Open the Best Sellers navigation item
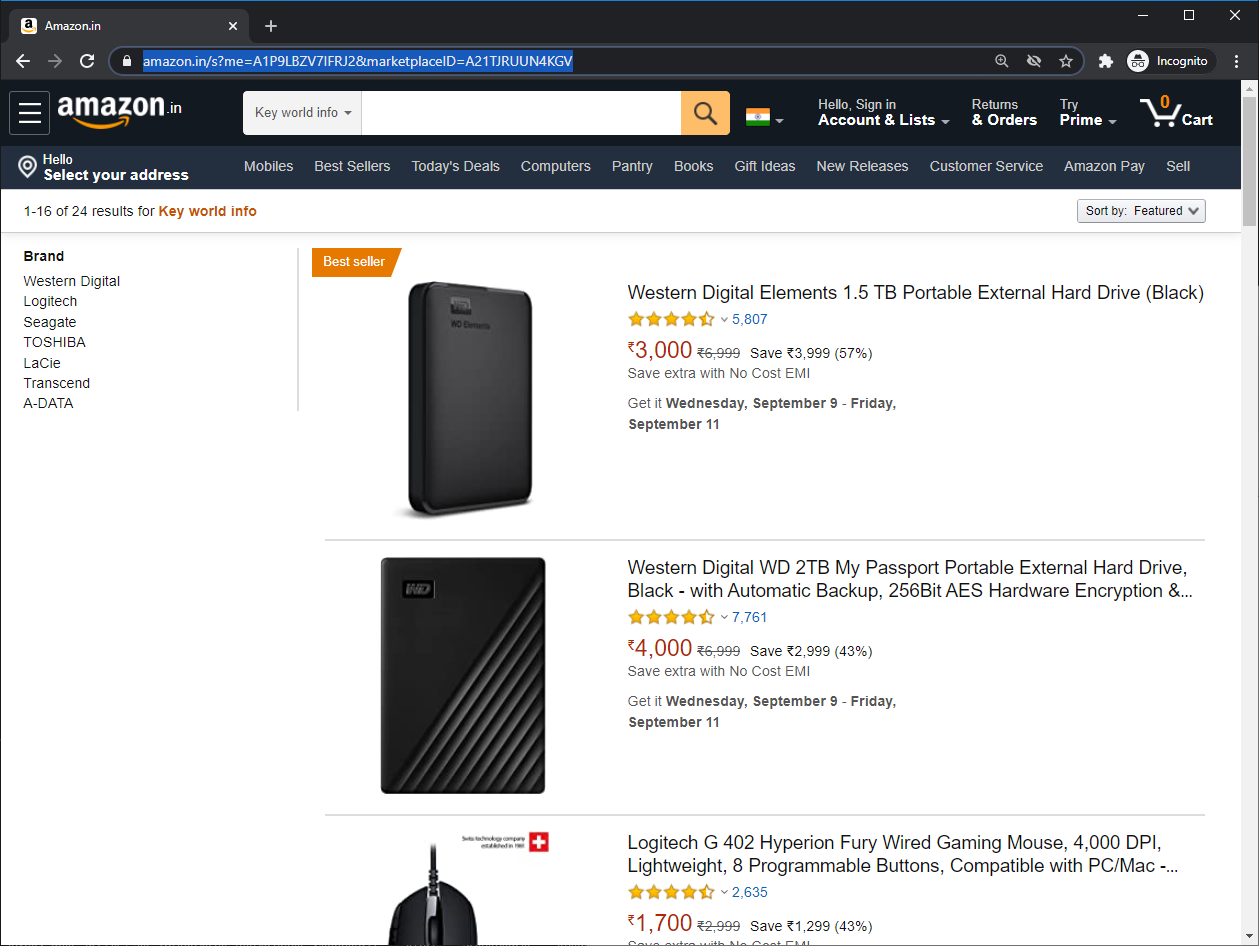 [x=352, y=166]
